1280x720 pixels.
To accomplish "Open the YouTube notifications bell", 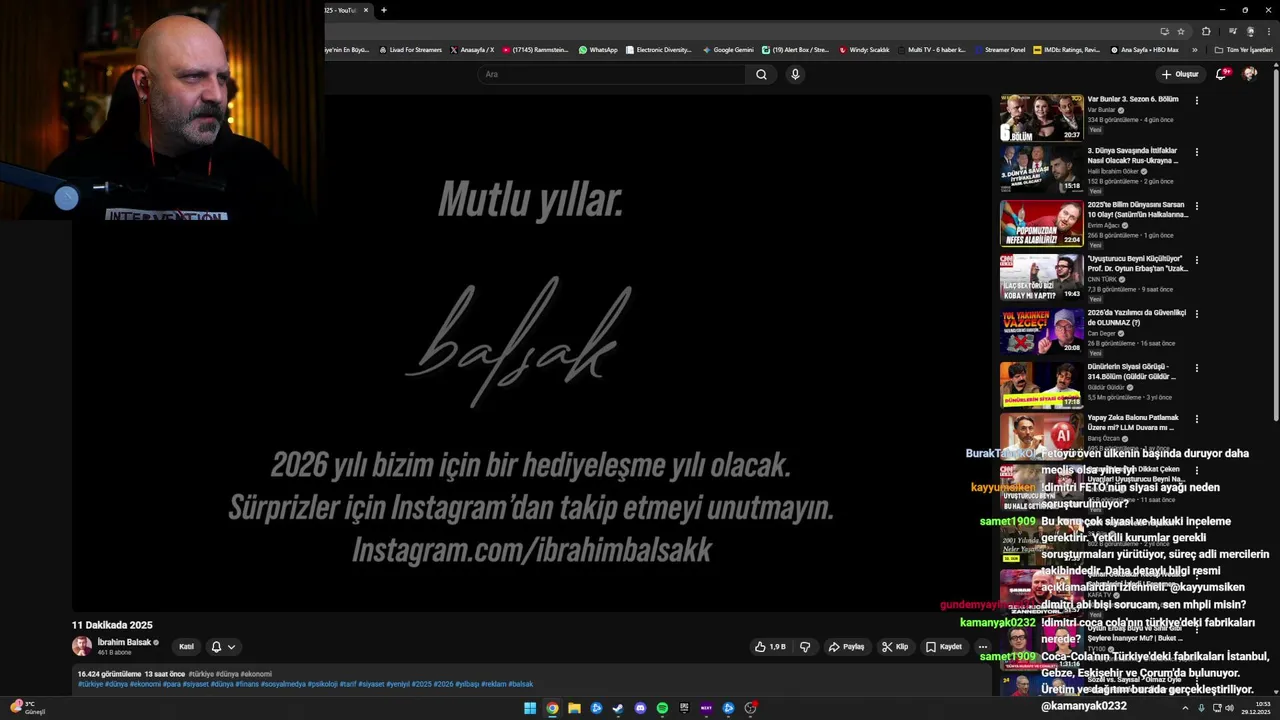I will click(x=1221, y=74).
